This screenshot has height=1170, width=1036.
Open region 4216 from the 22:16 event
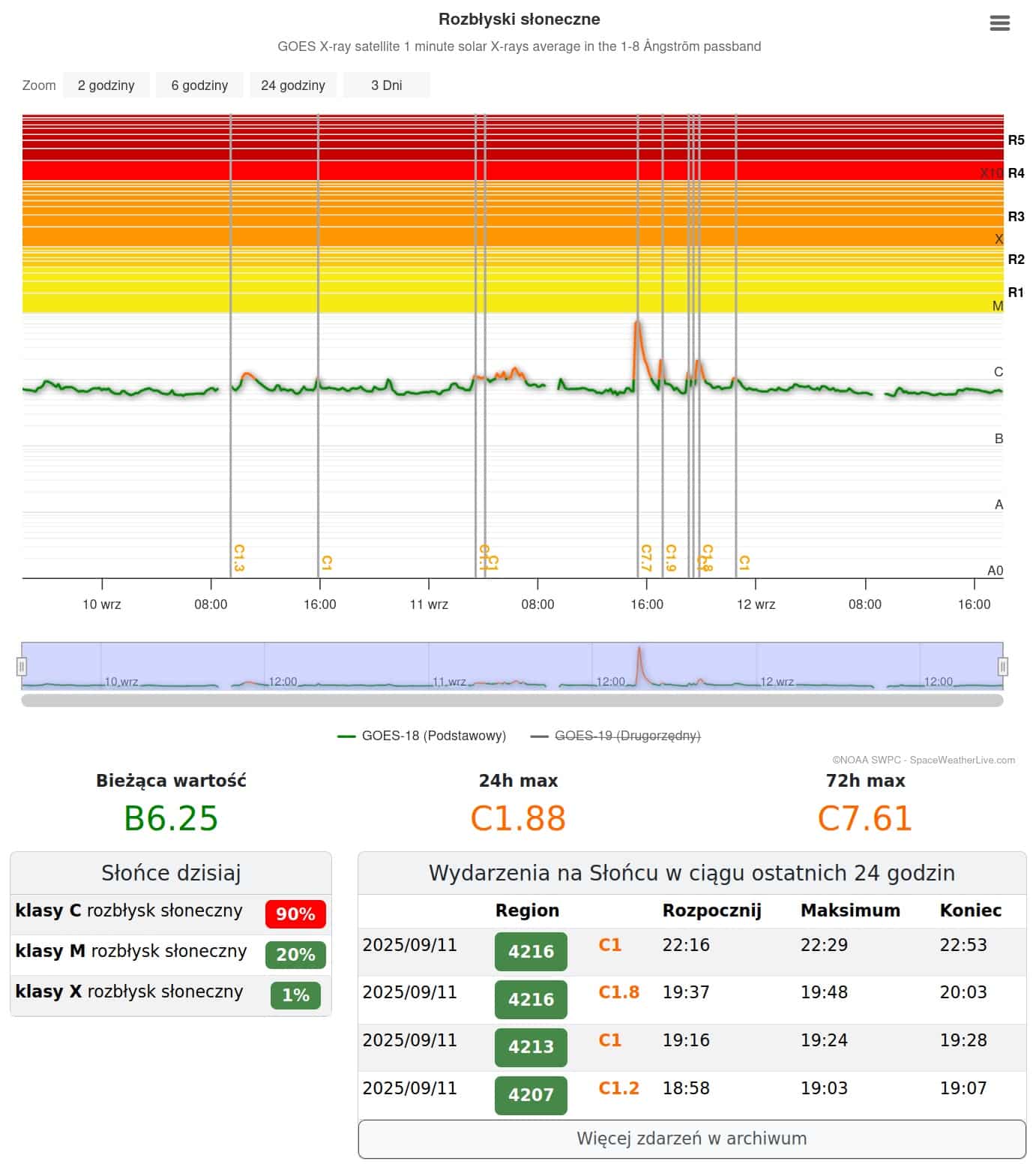coord(531,952)
